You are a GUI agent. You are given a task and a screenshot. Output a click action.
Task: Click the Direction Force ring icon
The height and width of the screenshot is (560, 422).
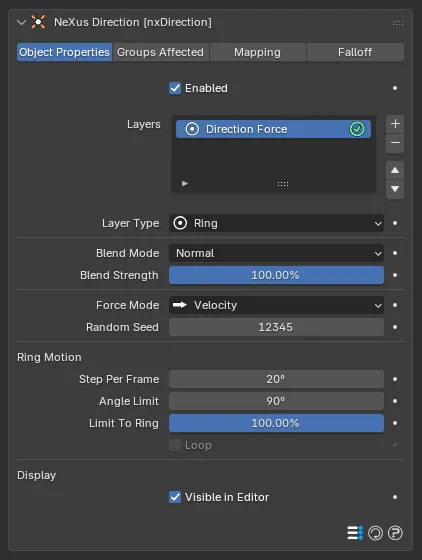click(192, 129)
